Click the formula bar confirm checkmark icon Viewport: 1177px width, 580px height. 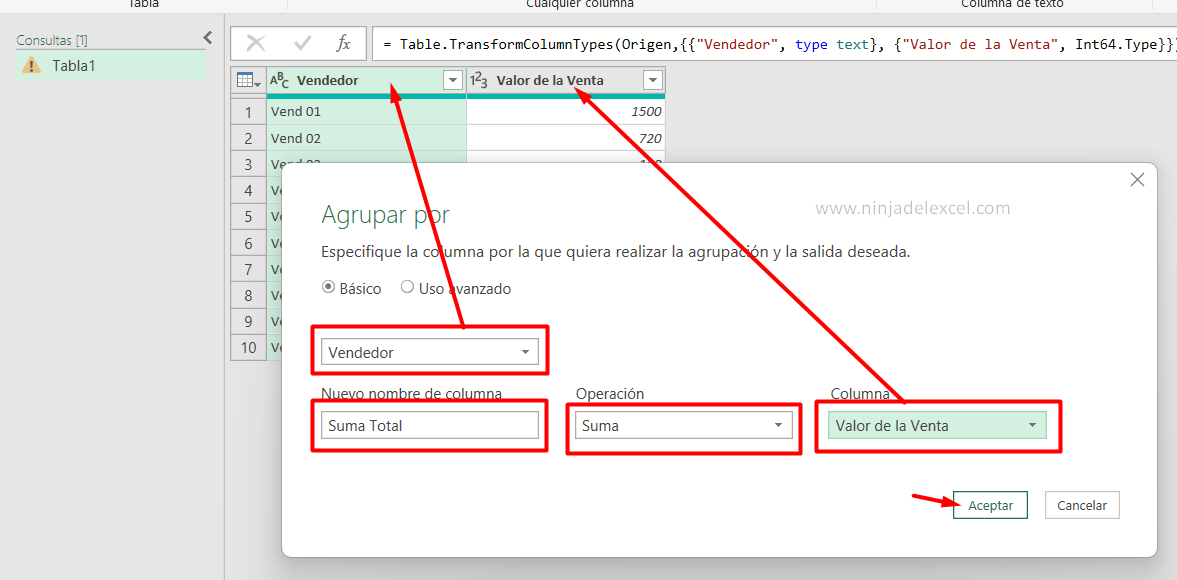pyautogui.click(x=302, y=43)
